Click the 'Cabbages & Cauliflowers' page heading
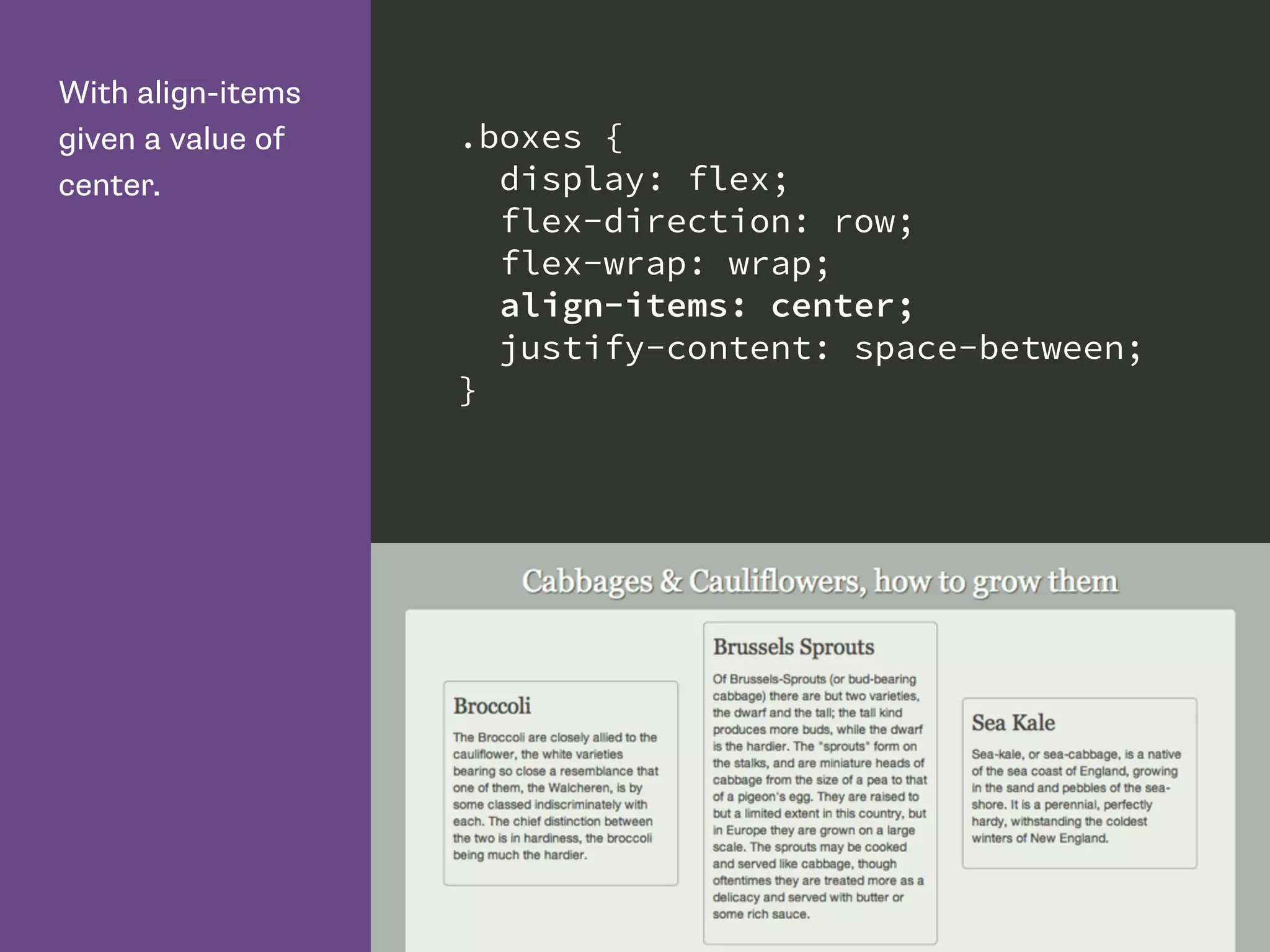 pos(820,581)
